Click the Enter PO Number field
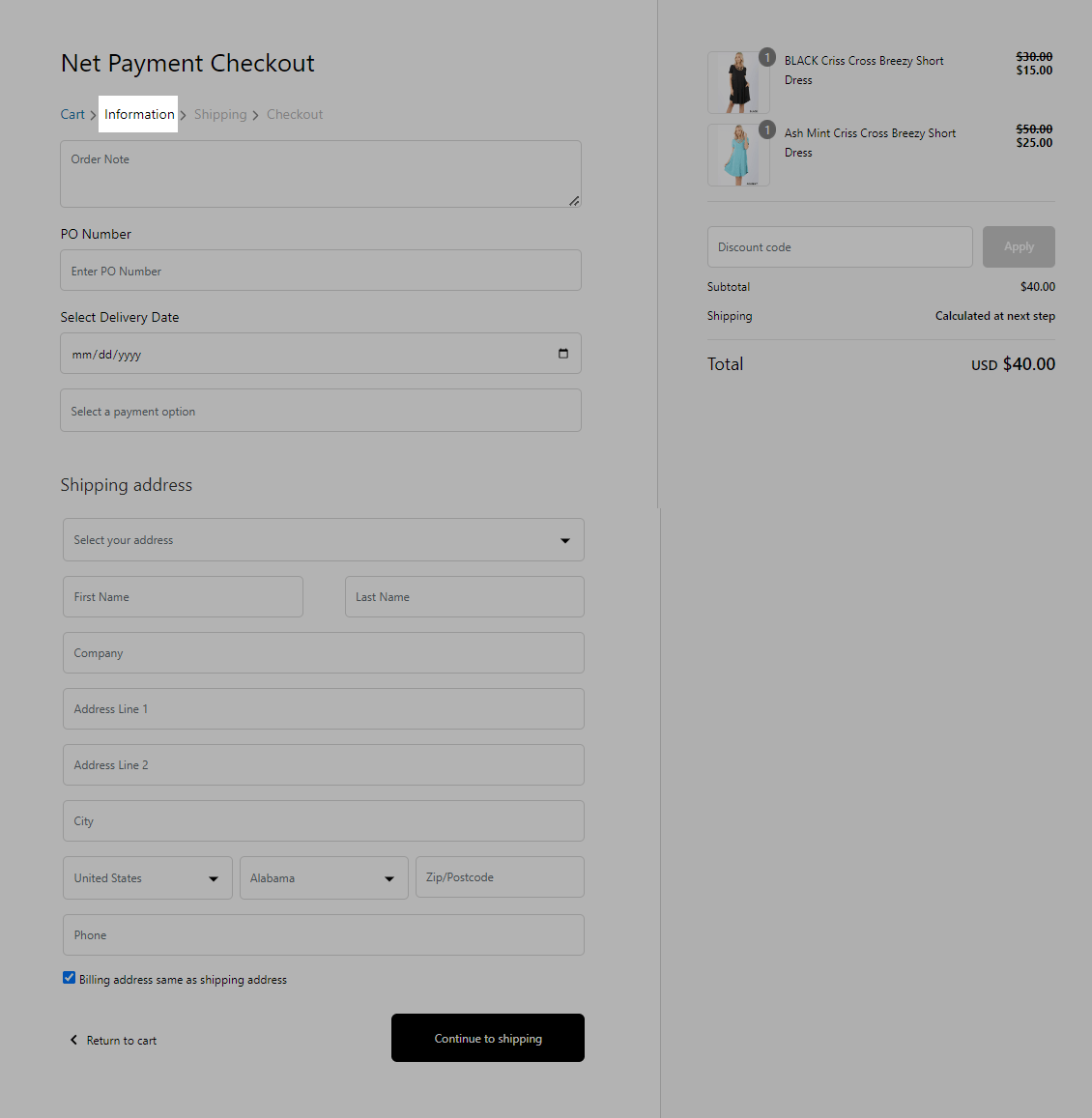The image size is (1092, 1118). click(x=321, y=270)
